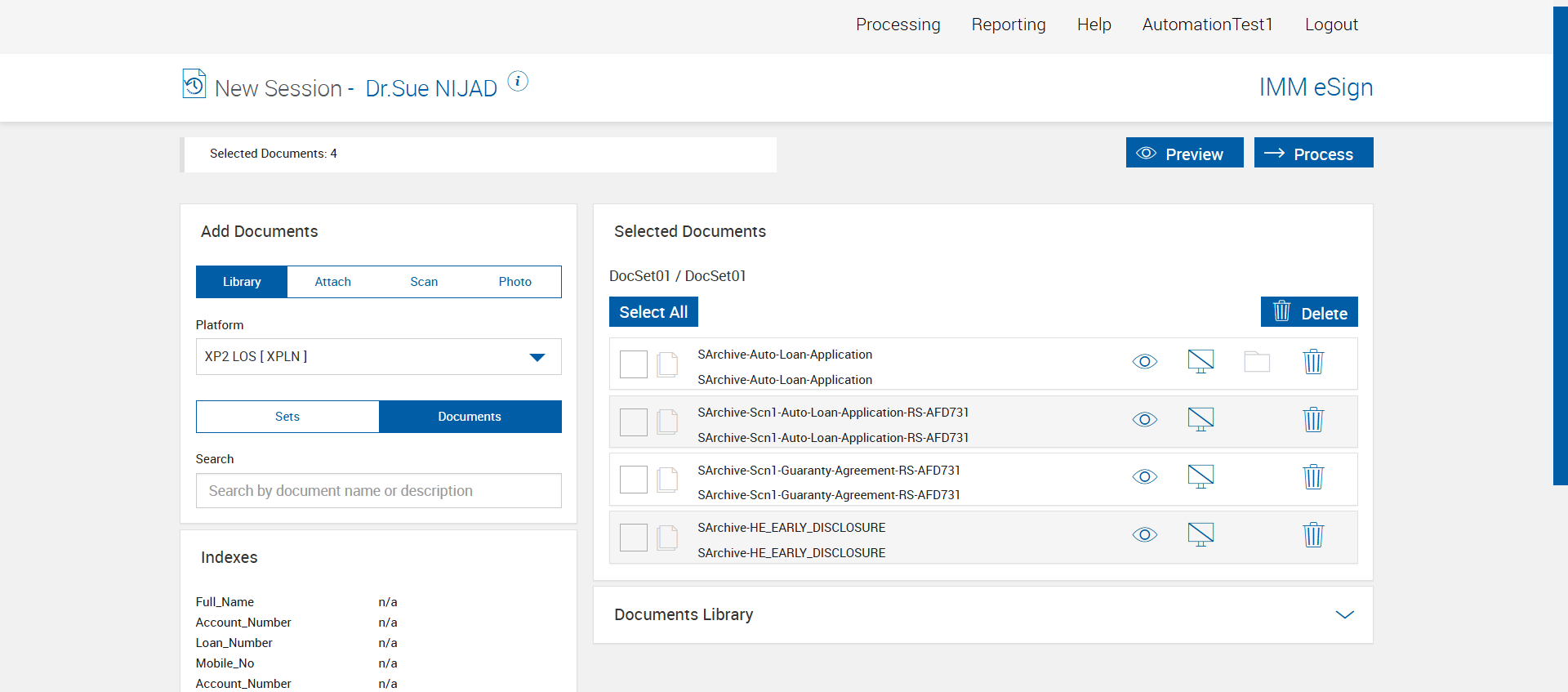Click monitor icon for SArchive-Scn1-Auto-Loan-Application-RS-AFD731
Image resolution: width=1568 pixels, height=692 pixels.
pos(1200,420)
